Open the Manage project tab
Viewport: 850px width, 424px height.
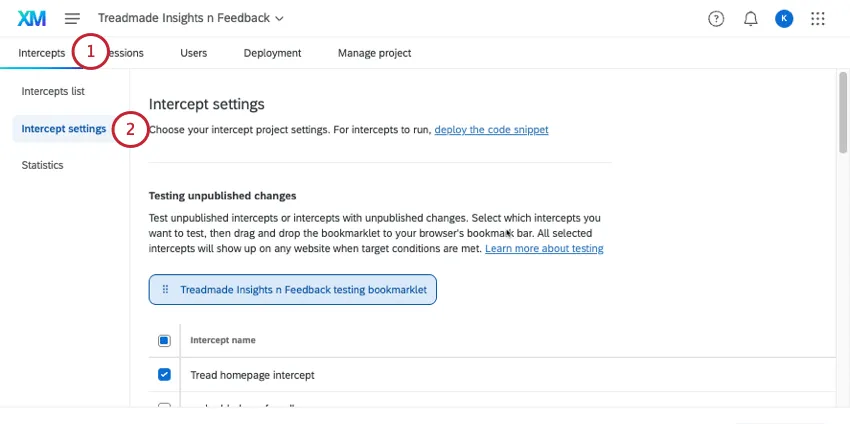pyautogui.click(x=374, y=53)
